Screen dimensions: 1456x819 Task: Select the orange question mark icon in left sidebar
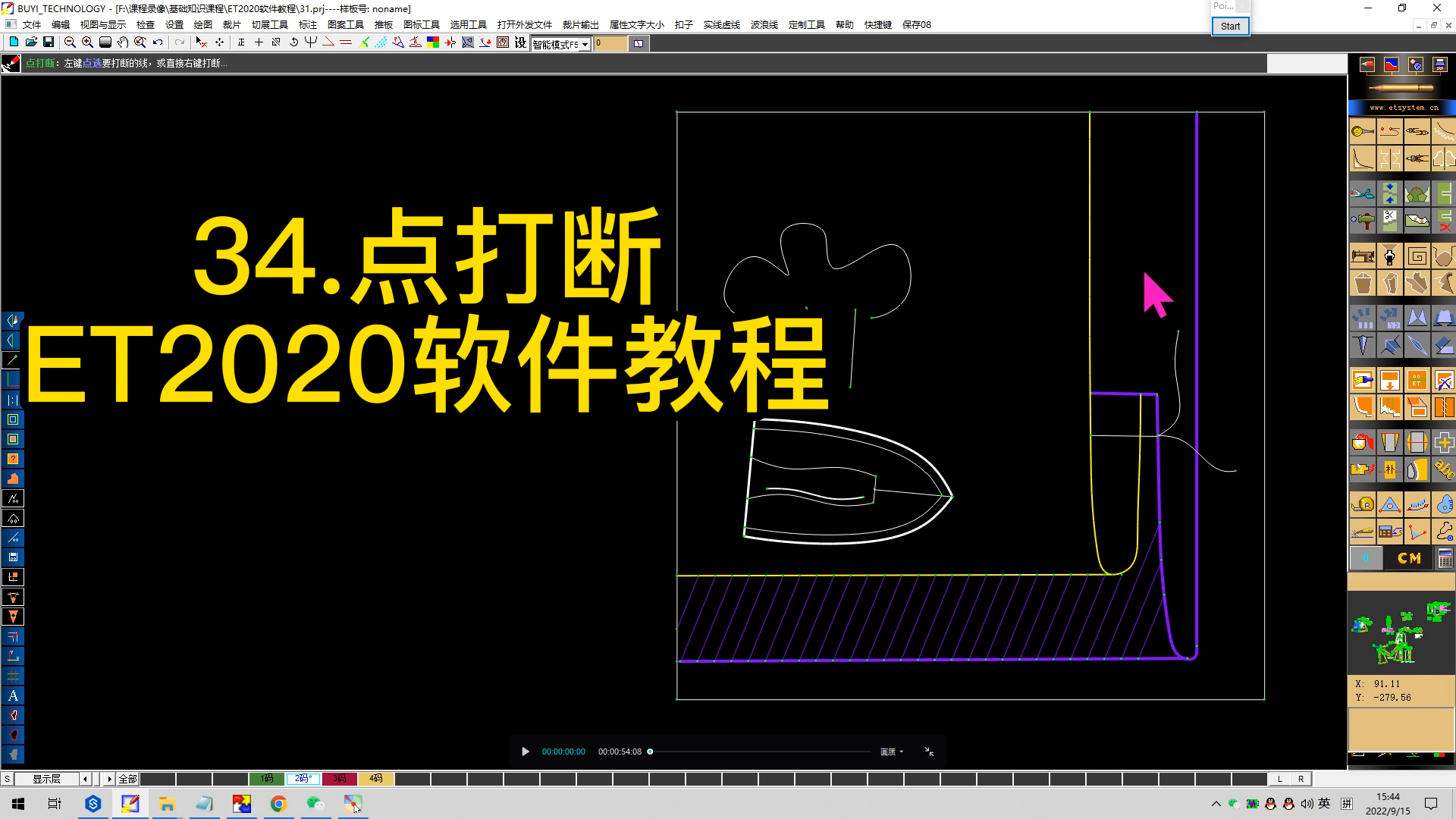(13, 459)
